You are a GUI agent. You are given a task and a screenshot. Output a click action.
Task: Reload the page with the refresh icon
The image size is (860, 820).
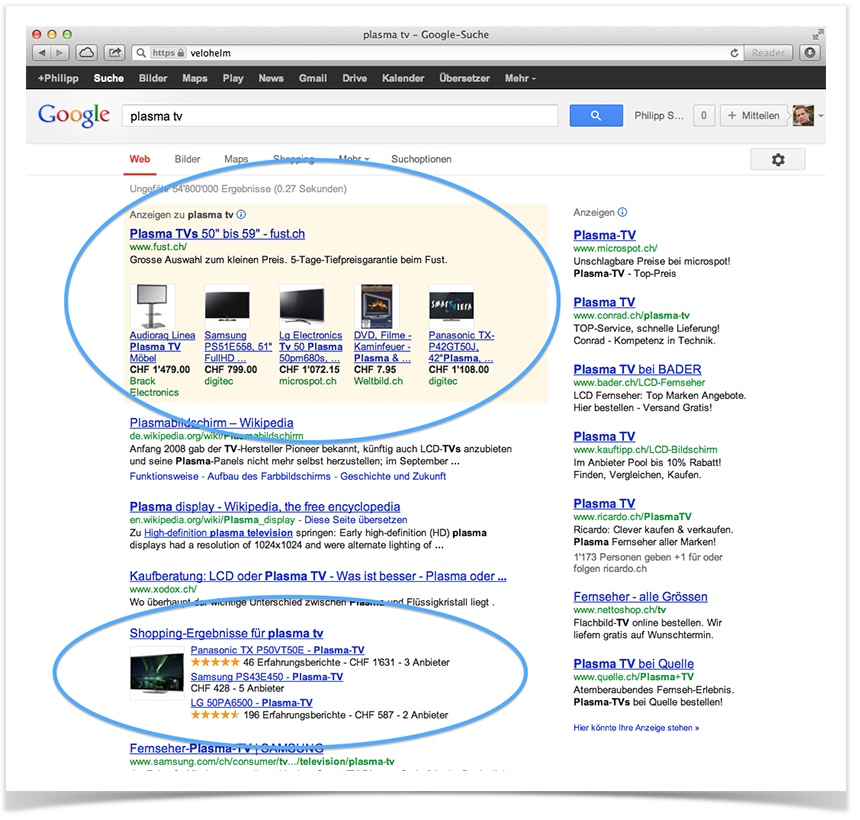tap(734, 53)
